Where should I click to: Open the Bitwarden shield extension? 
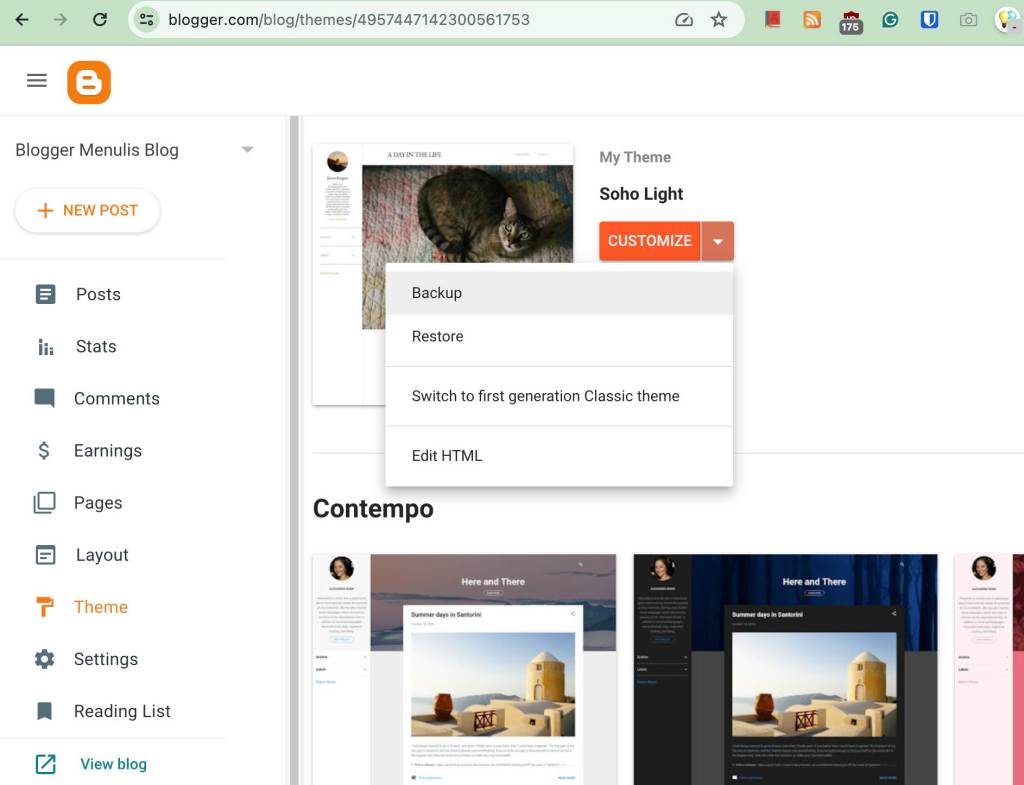pyautogui.click(x=929, y=20)
